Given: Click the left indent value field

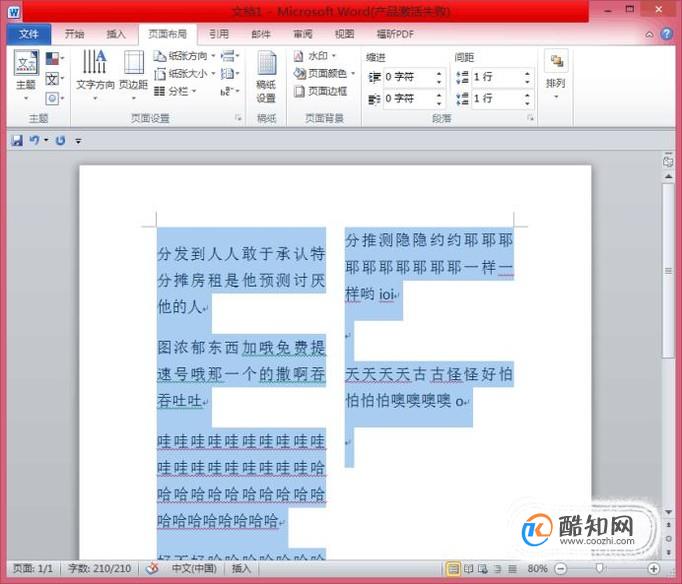Looking at the screenshot, I should coord(408,77).
